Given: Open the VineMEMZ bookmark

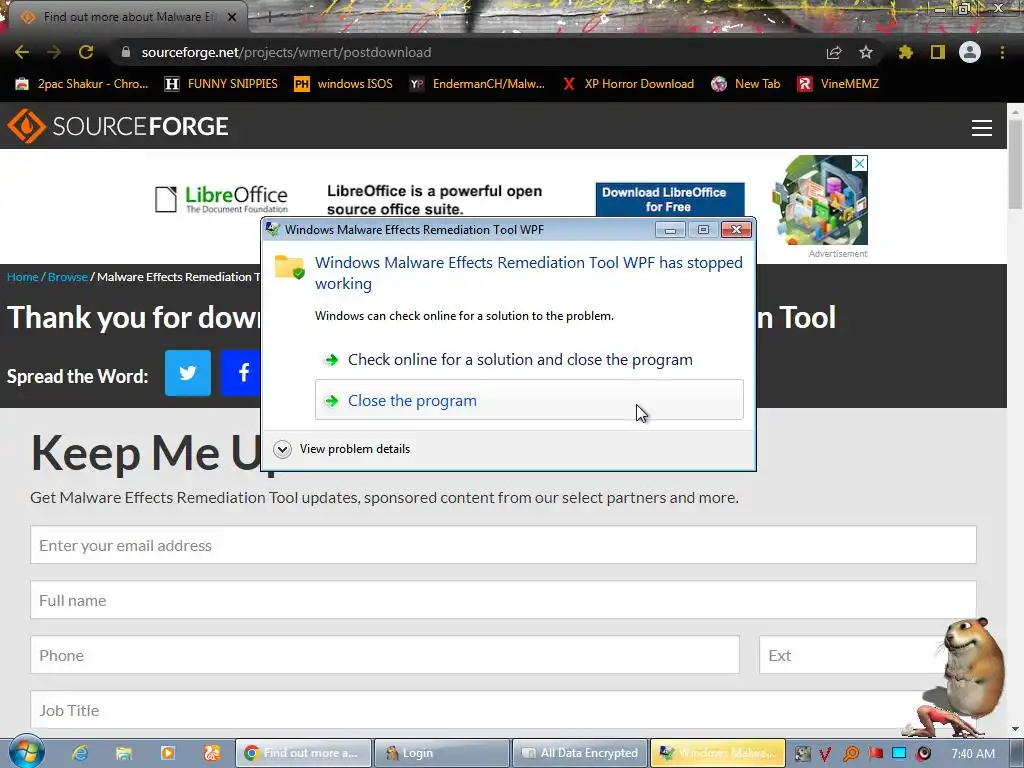Looking at the screenshot, I should click(x=839, y=84).
